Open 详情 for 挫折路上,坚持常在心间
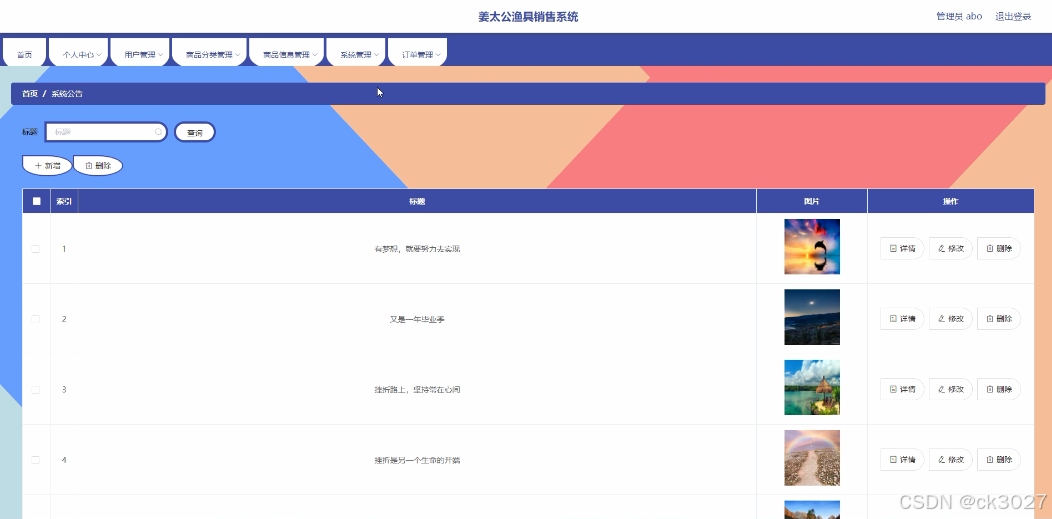The width and height of the screenshot is (1052, 519). pyautogui.click(x=902, y=389)
